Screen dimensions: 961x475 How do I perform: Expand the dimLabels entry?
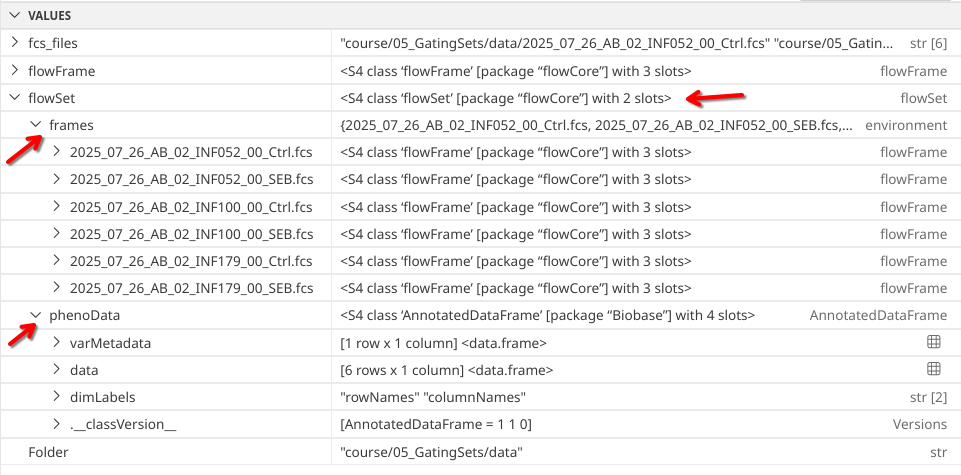56,397
